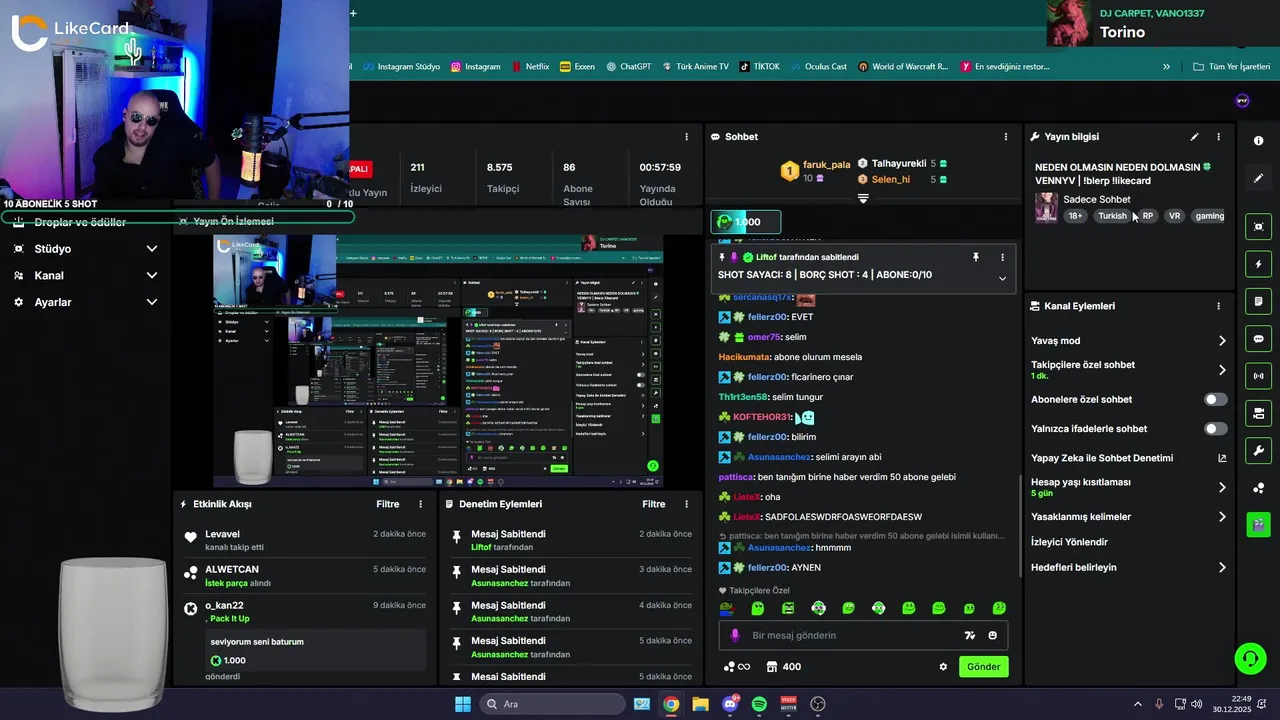Open Yasaklanmış kelimeler arrow
Viewport: 1280px width, 720px height.
(1221, 517)
